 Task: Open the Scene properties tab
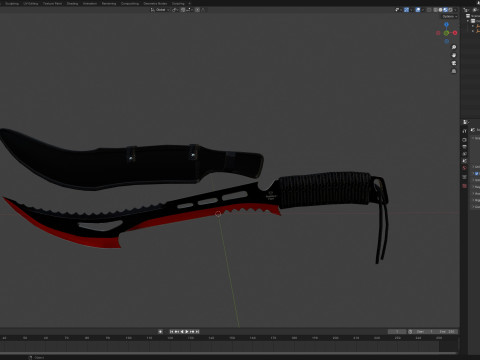(464, 161)
